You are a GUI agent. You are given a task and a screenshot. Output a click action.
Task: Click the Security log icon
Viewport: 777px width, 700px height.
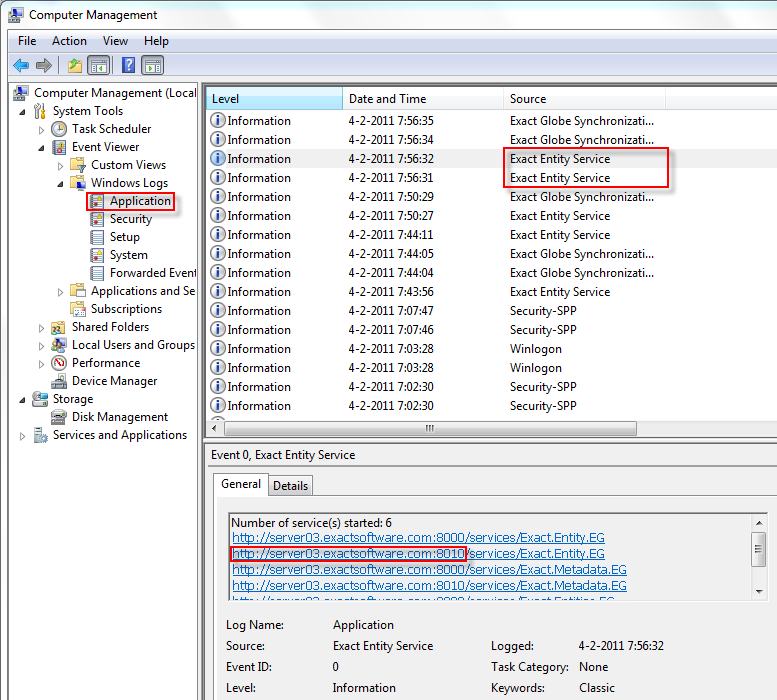tap(97, 219)
